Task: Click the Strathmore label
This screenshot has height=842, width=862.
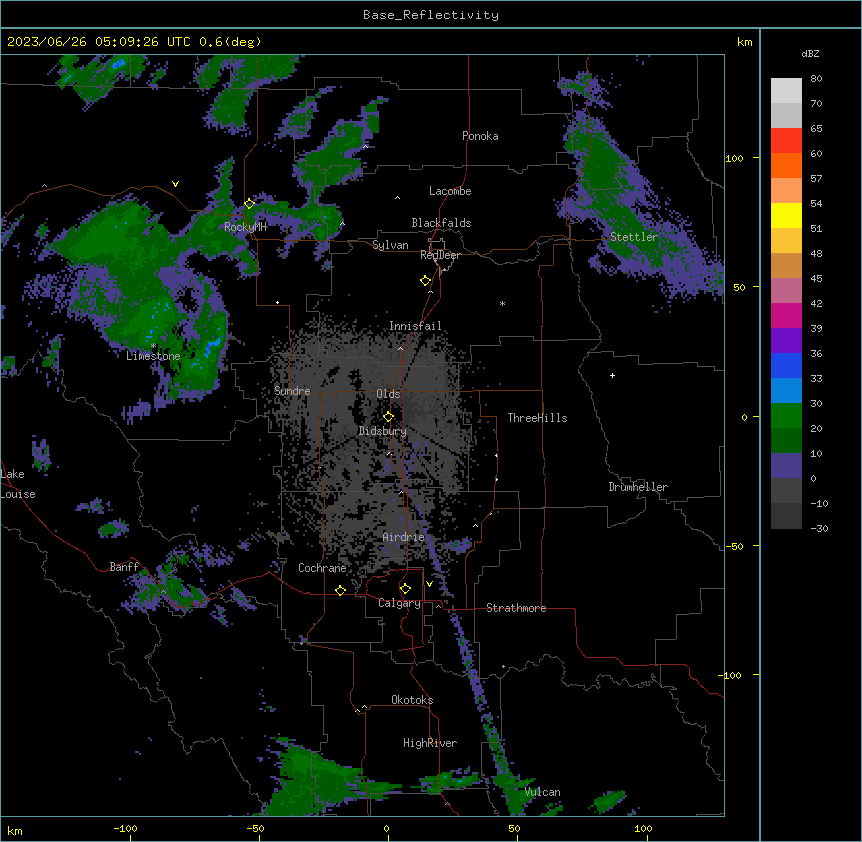Action: coord(516,608)
